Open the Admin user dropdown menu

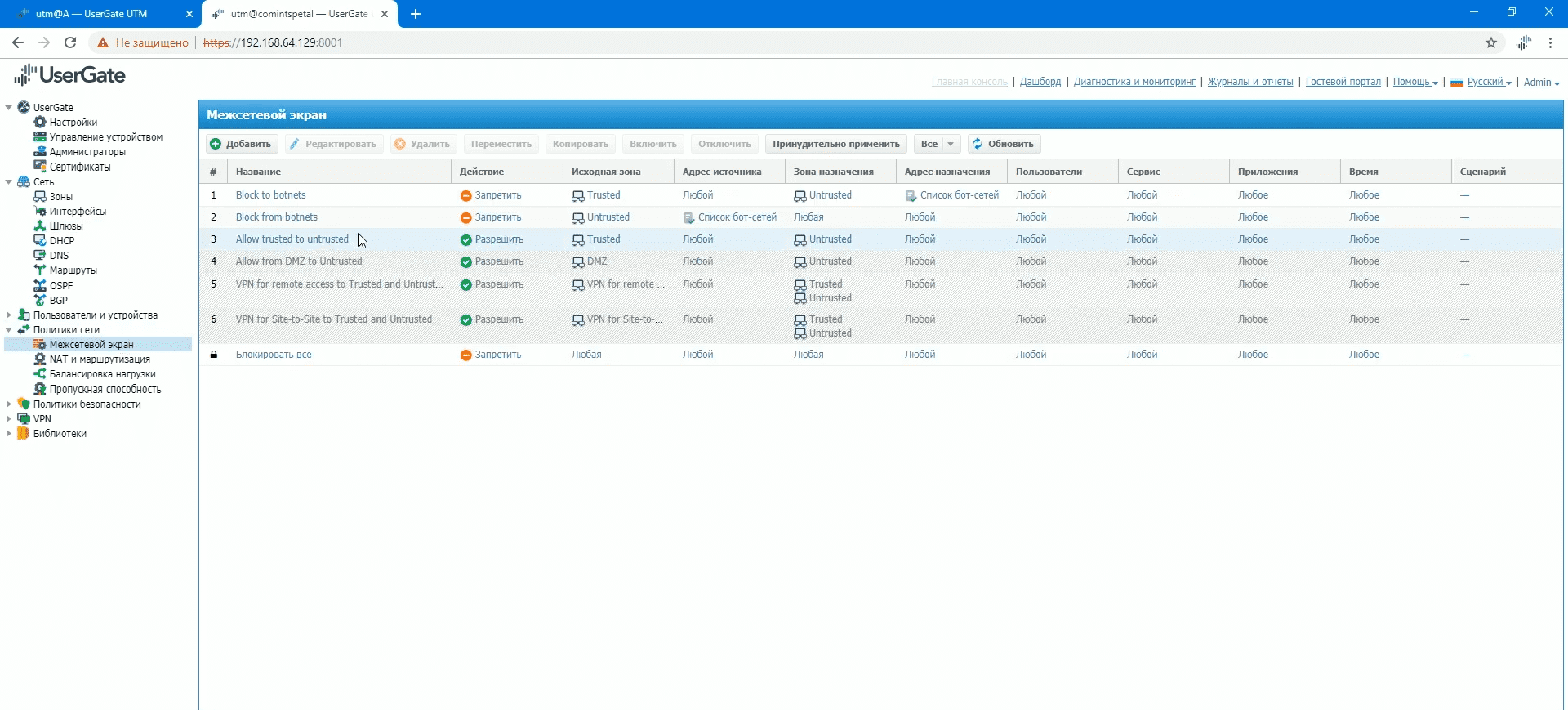pyautogui.click(x=1541, y=82)
